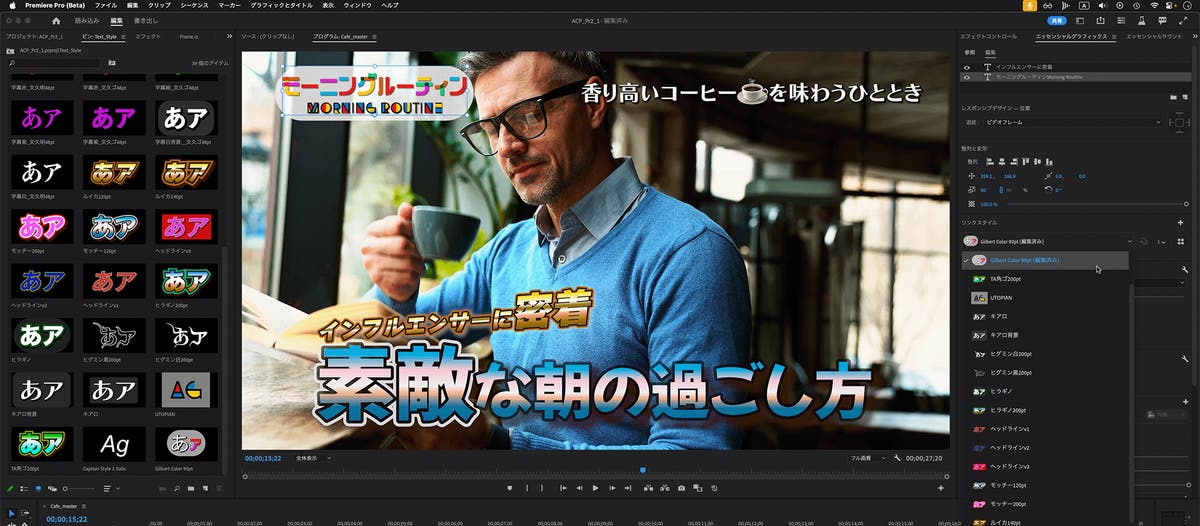The image size is (1200, 526).
Task: Open the 全体表示 zoom level dropdown
Action: pyautogui.click(x=313, y=458)
